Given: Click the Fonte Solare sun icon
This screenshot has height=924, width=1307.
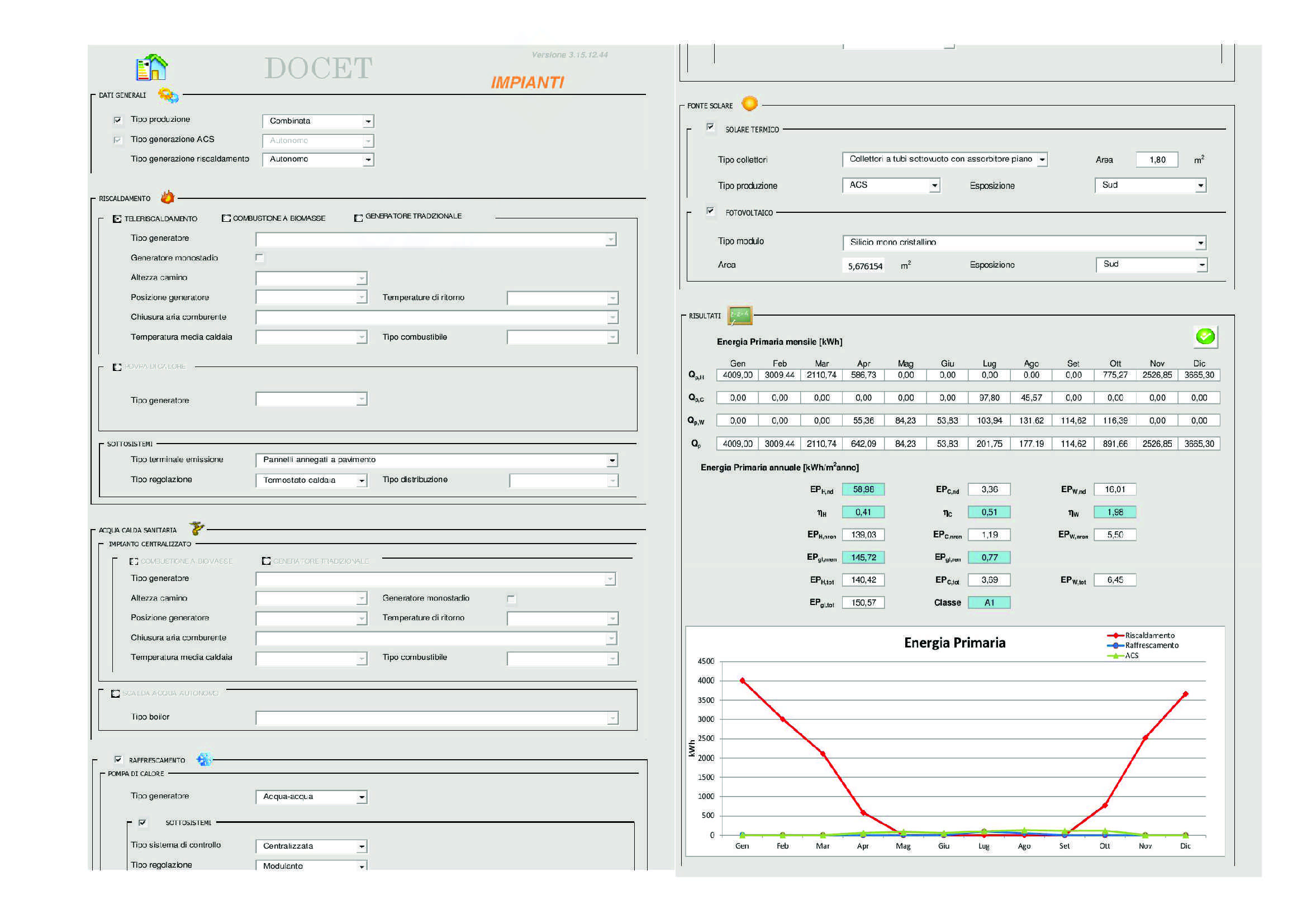Looking at the screenshot, I should [750, 103].
